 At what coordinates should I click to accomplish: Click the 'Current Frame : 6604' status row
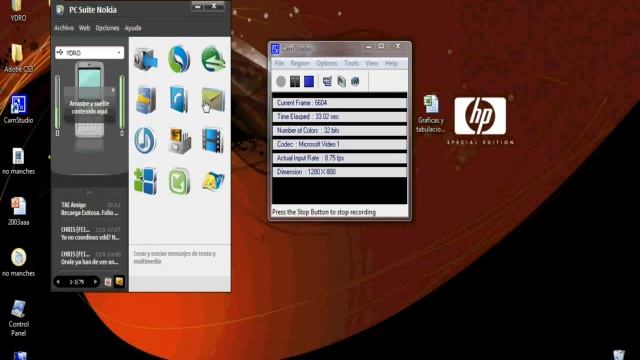coord(340,103)
